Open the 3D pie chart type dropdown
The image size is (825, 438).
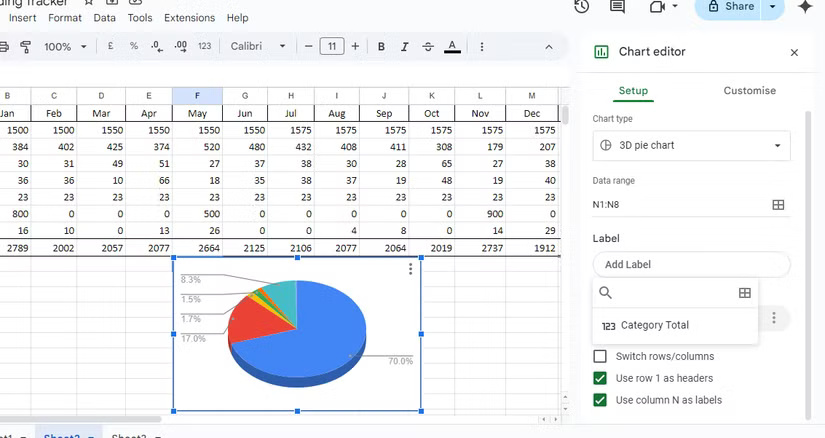[x=691, y=146]
